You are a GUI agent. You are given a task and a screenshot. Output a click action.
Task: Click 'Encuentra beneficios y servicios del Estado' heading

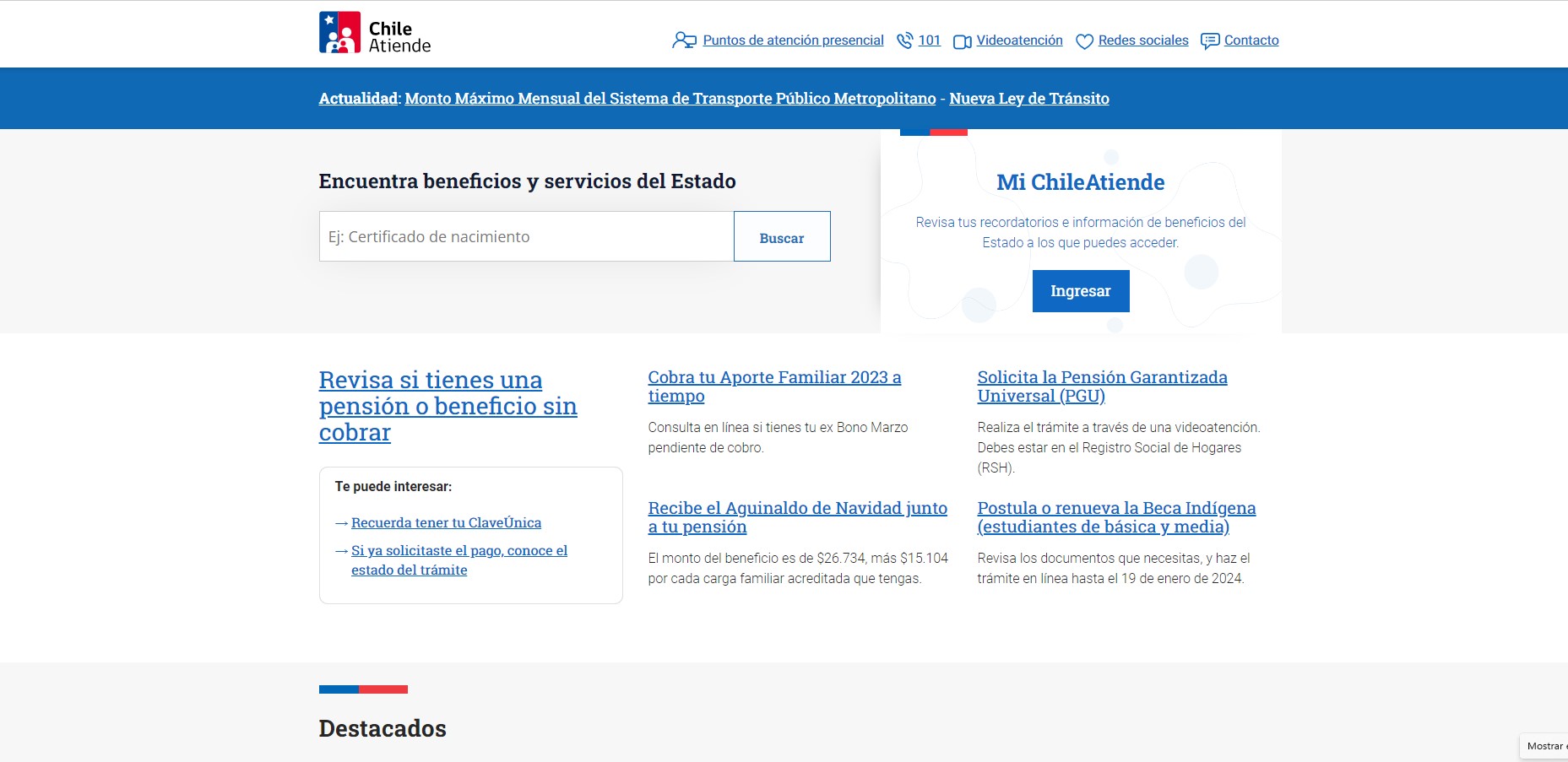[528, 181]
